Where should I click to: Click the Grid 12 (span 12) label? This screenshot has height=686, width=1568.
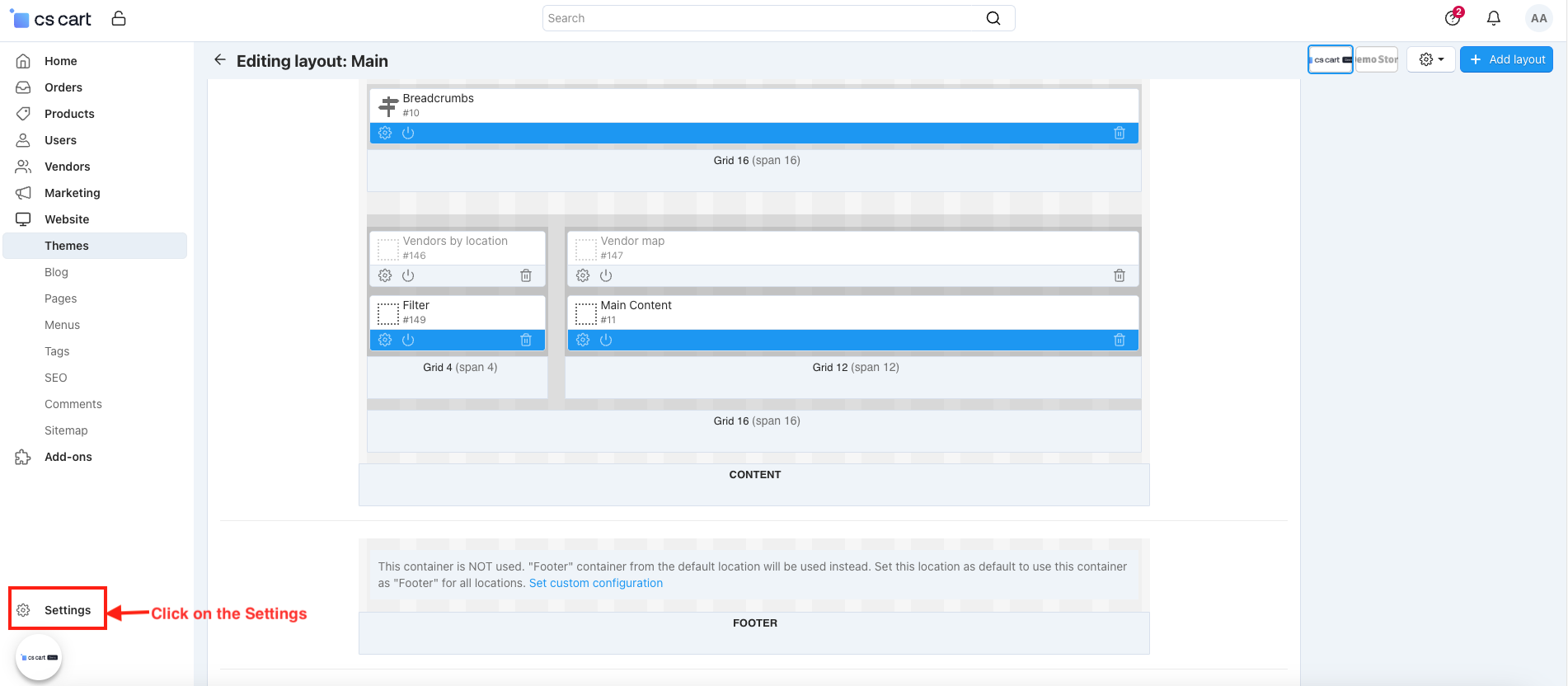pos(856,367)
